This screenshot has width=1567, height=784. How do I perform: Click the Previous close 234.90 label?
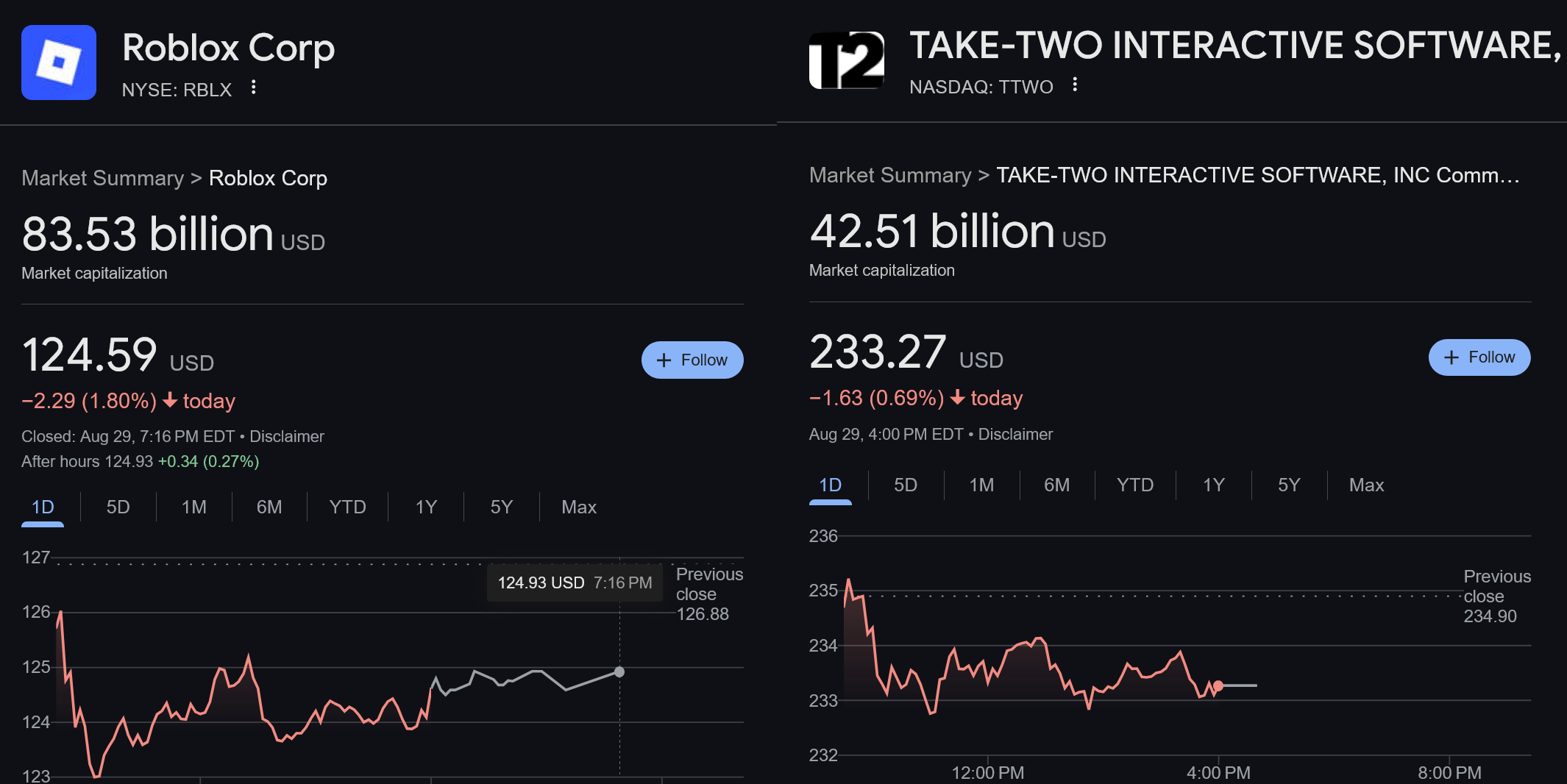1496,596
